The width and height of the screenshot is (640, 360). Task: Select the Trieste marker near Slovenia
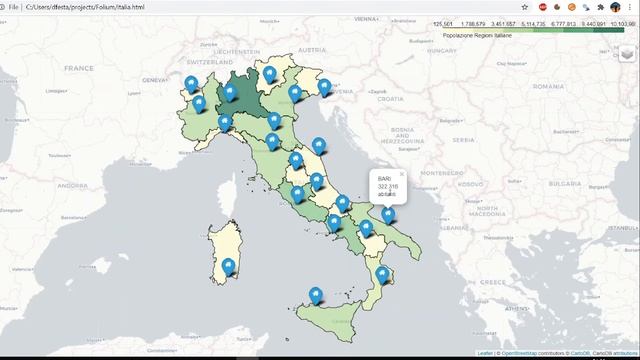click(x=324, y=87)
